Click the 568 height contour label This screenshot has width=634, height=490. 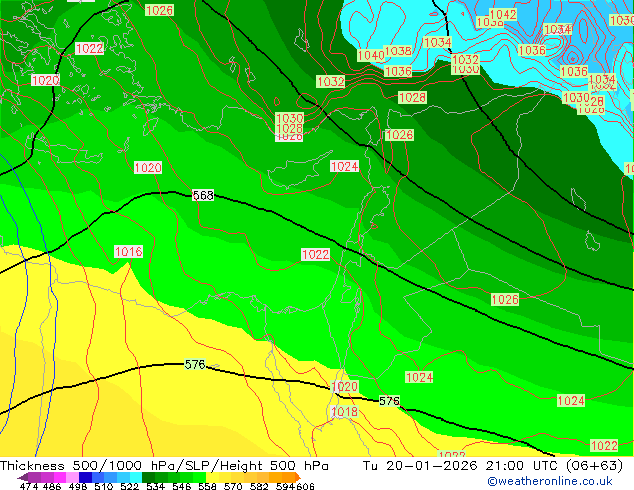coord(203,195)
